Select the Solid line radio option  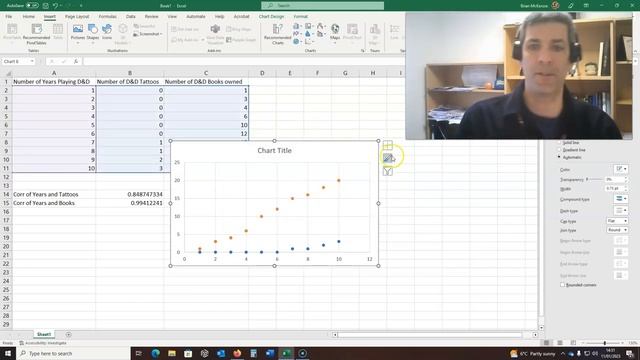pyautogui.click(x=559, y=143)
